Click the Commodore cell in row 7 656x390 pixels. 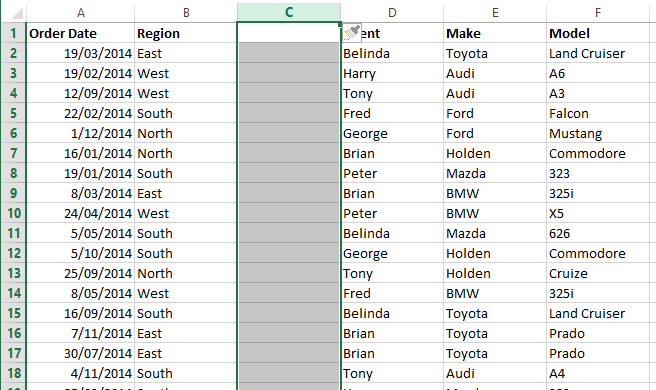598,153
